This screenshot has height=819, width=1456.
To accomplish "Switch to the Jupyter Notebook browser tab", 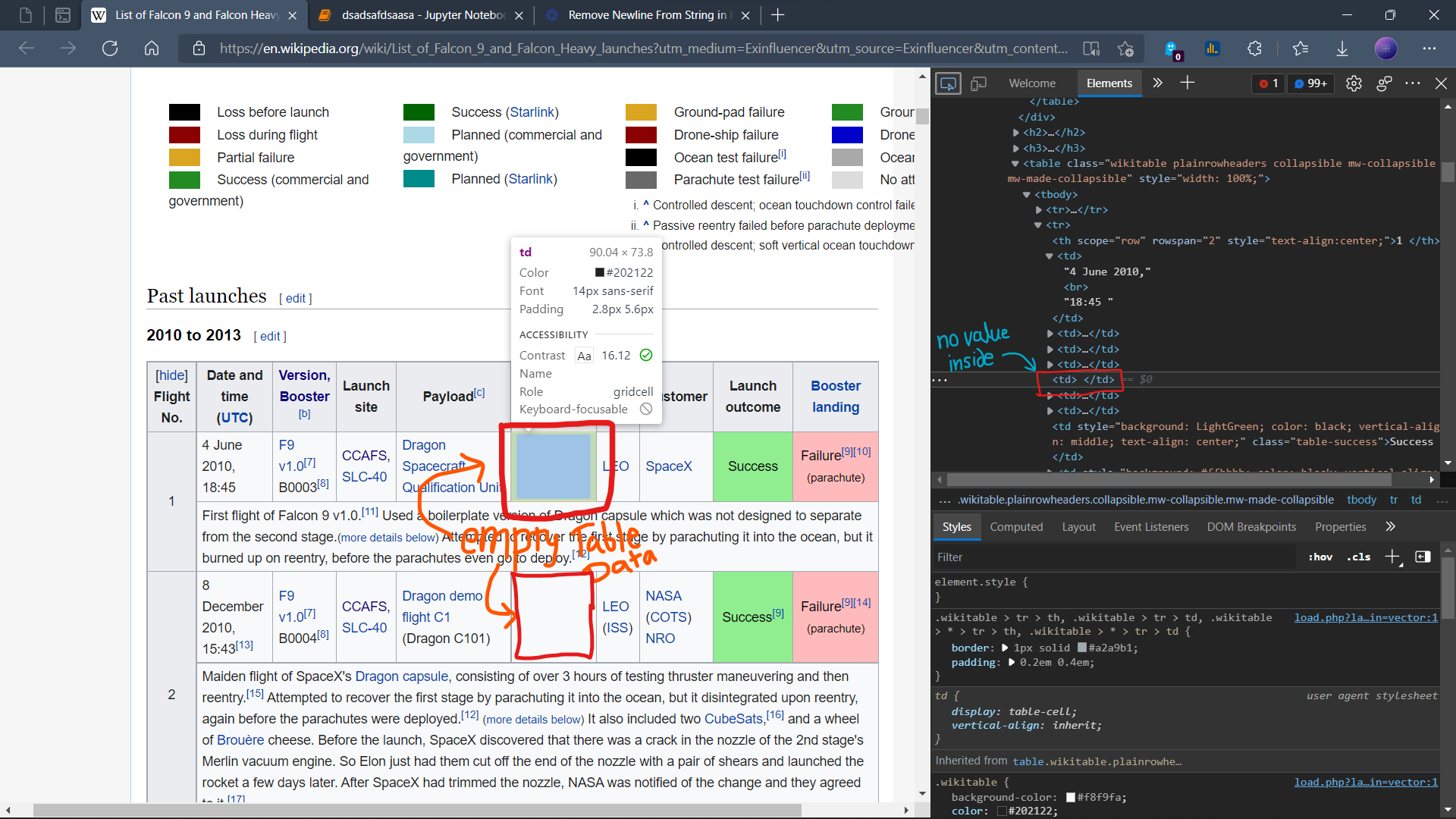I will point(422,15).
